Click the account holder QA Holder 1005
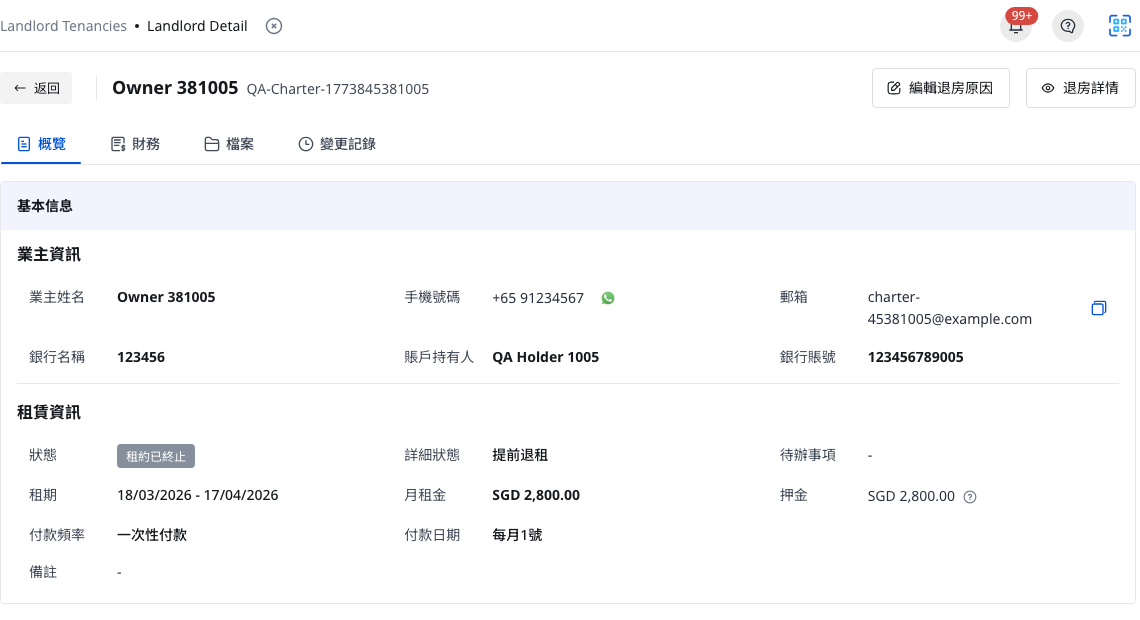Viewport: 1140px width, 620px height. 545,357
